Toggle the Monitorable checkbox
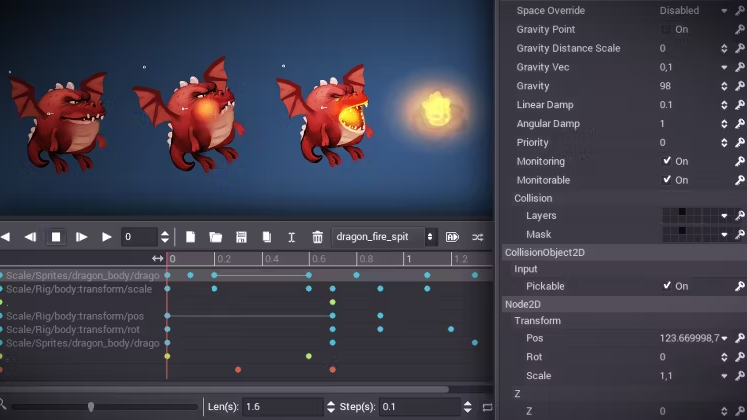 [666, 180]
